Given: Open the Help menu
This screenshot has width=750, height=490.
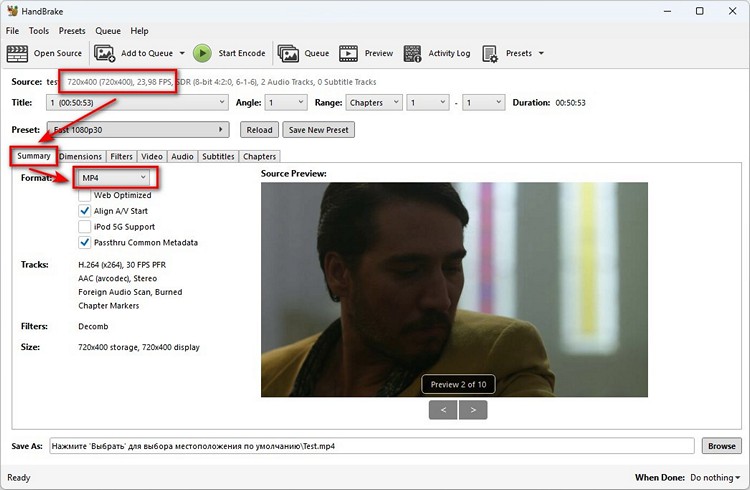Looking at the screenshot, I should (139, 31).
